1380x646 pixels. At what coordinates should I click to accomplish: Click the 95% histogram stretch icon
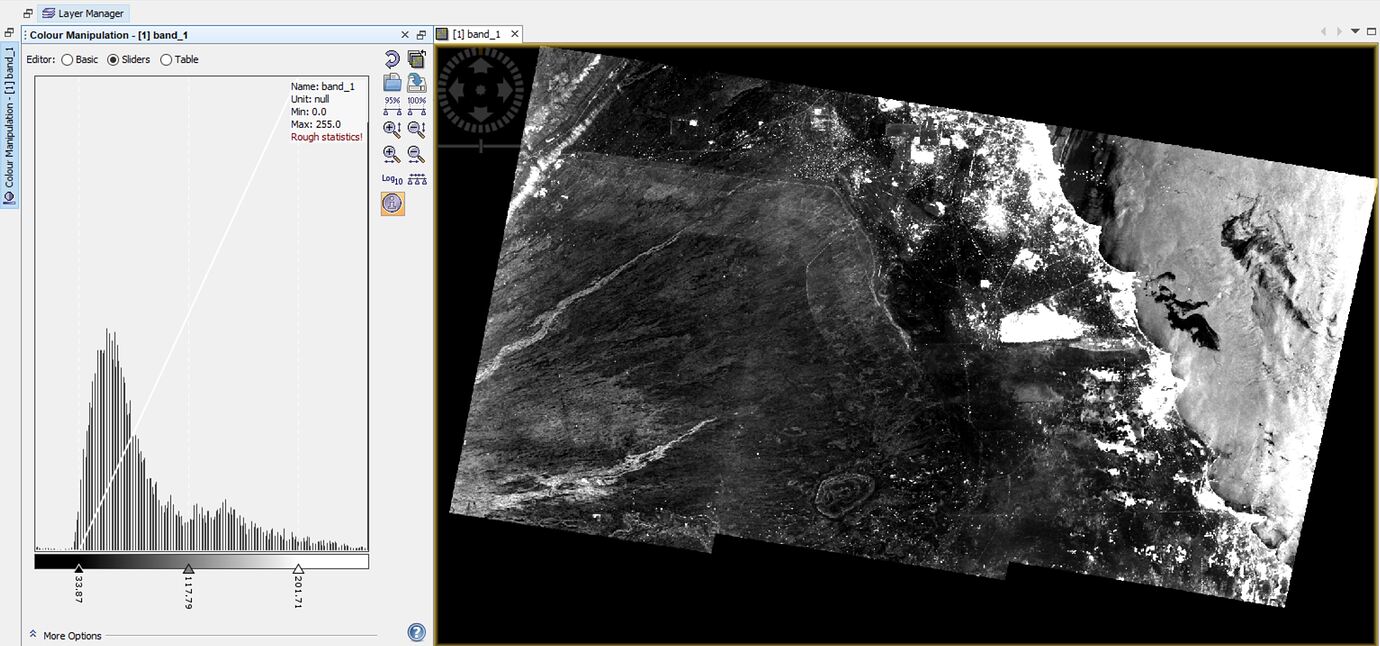click(392, 105)
